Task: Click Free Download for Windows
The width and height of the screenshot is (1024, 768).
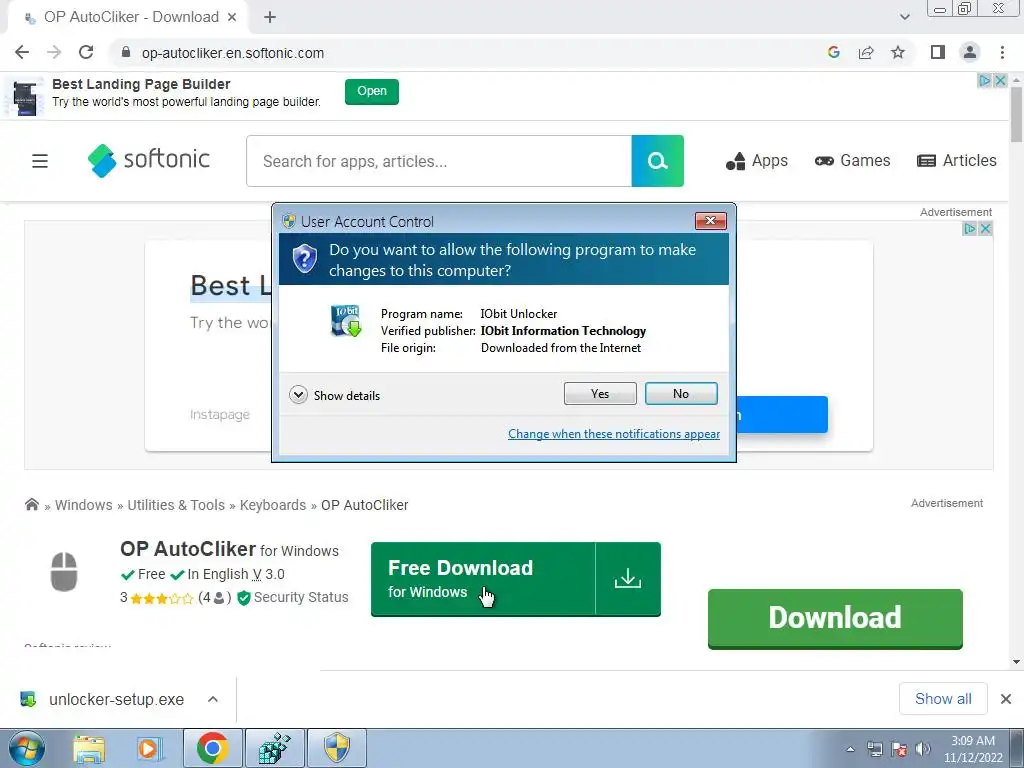Action: 483,579
